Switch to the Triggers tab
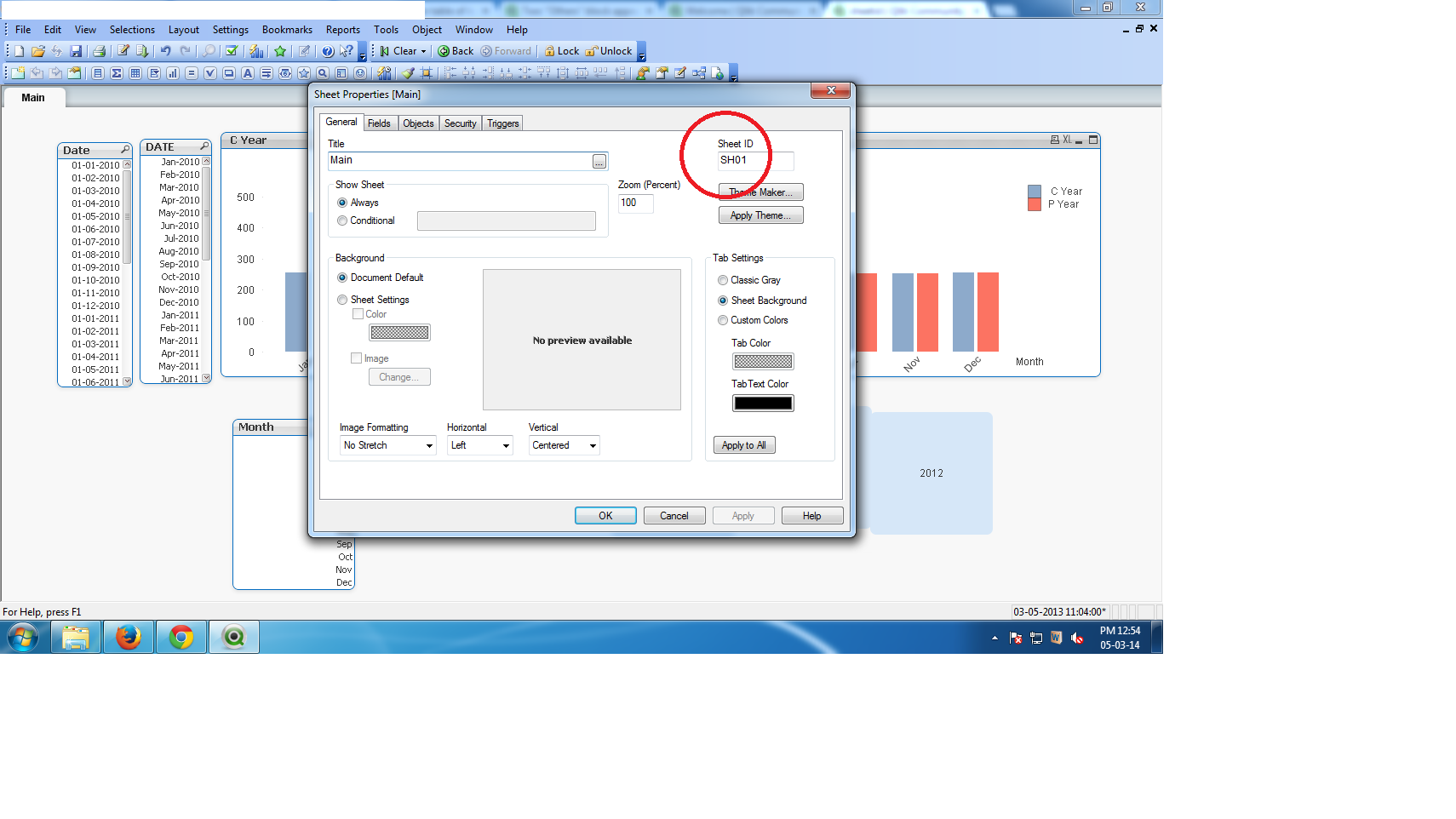This screenshot has height=819, width=1456. coord(502,123)
